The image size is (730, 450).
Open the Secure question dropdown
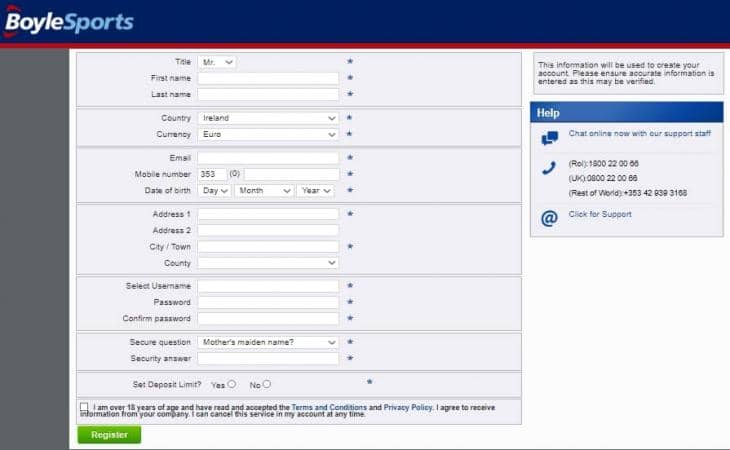(268, 342)
